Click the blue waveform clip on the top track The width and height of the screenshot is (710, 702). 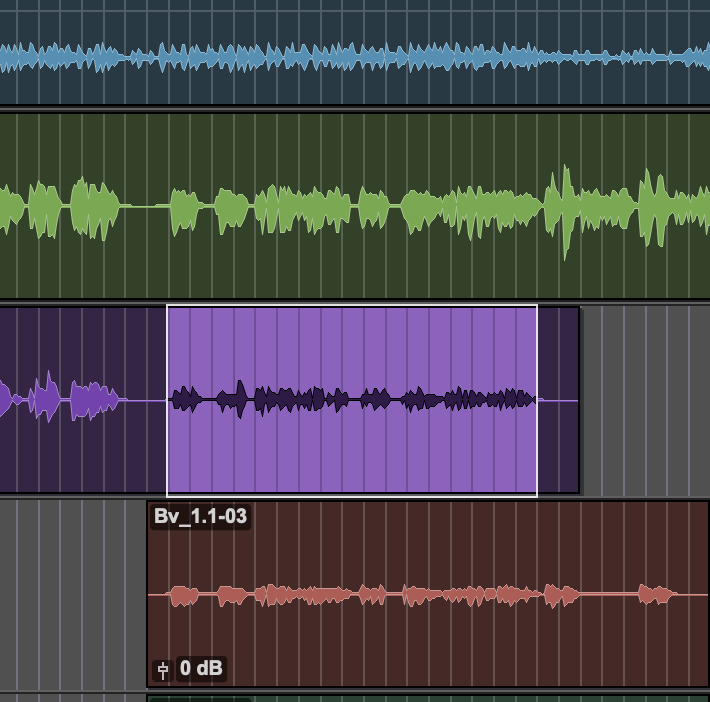[300, 57]
